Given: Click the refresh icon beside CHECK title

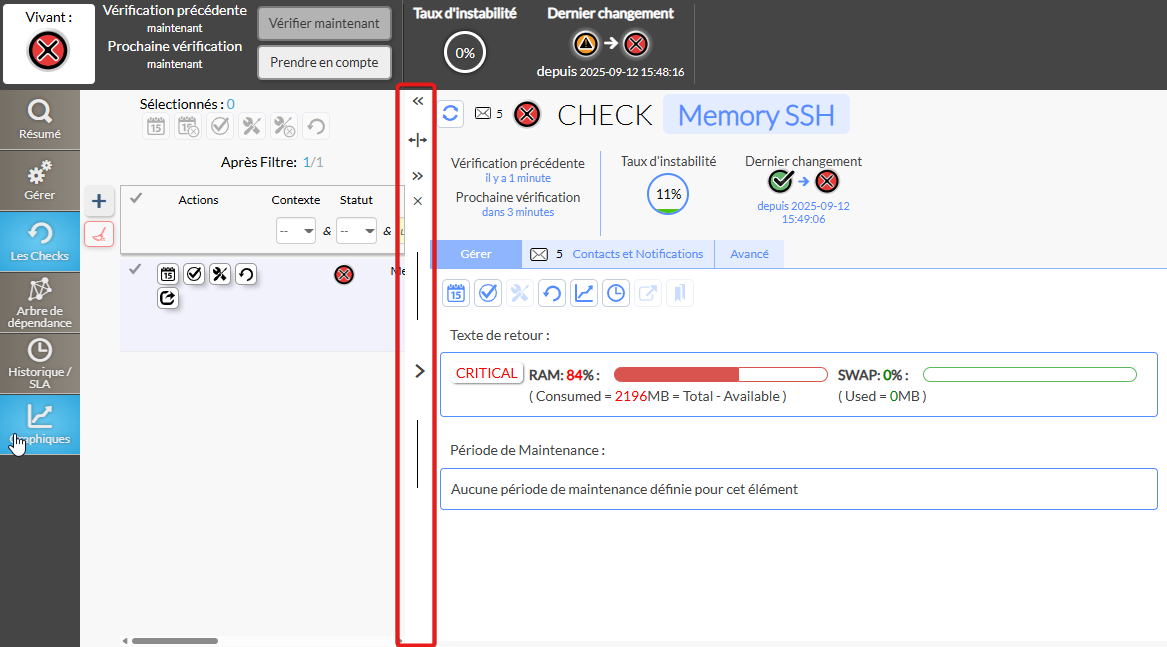Looking at the screenshot, I should pyautogui.click(x=451, y=113).
